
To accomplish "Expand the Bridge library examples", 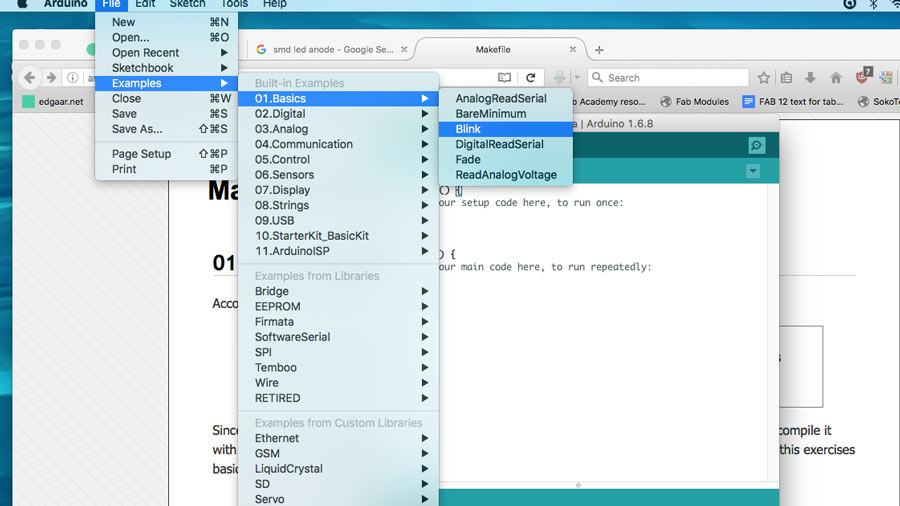I will (339, 291).
